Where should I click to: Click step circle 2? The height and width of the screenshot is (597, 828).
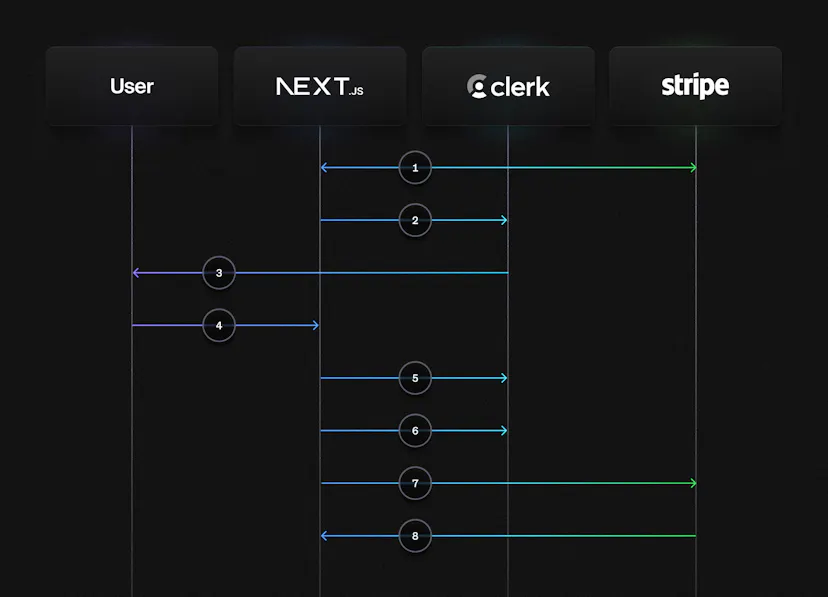click(x=415, y=220)
